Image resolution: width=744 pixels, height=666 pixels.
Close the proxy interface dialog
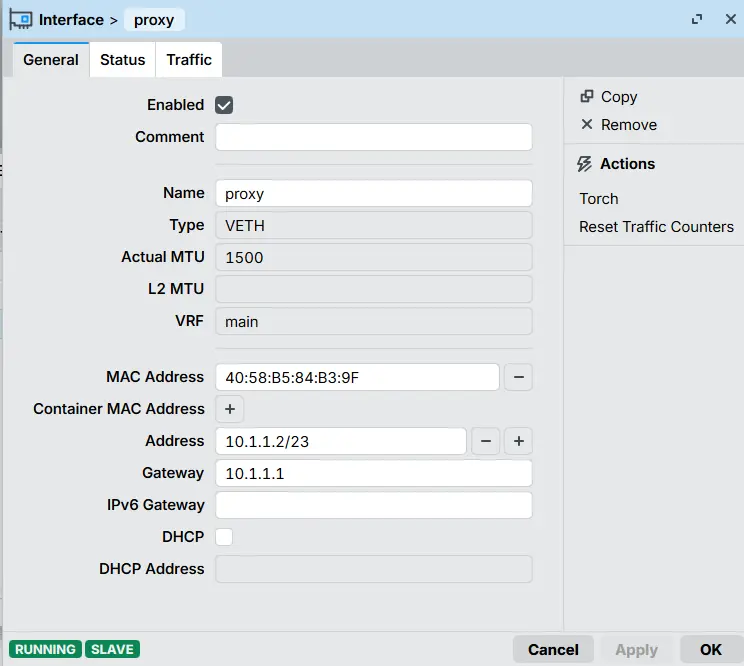point(731,19)
